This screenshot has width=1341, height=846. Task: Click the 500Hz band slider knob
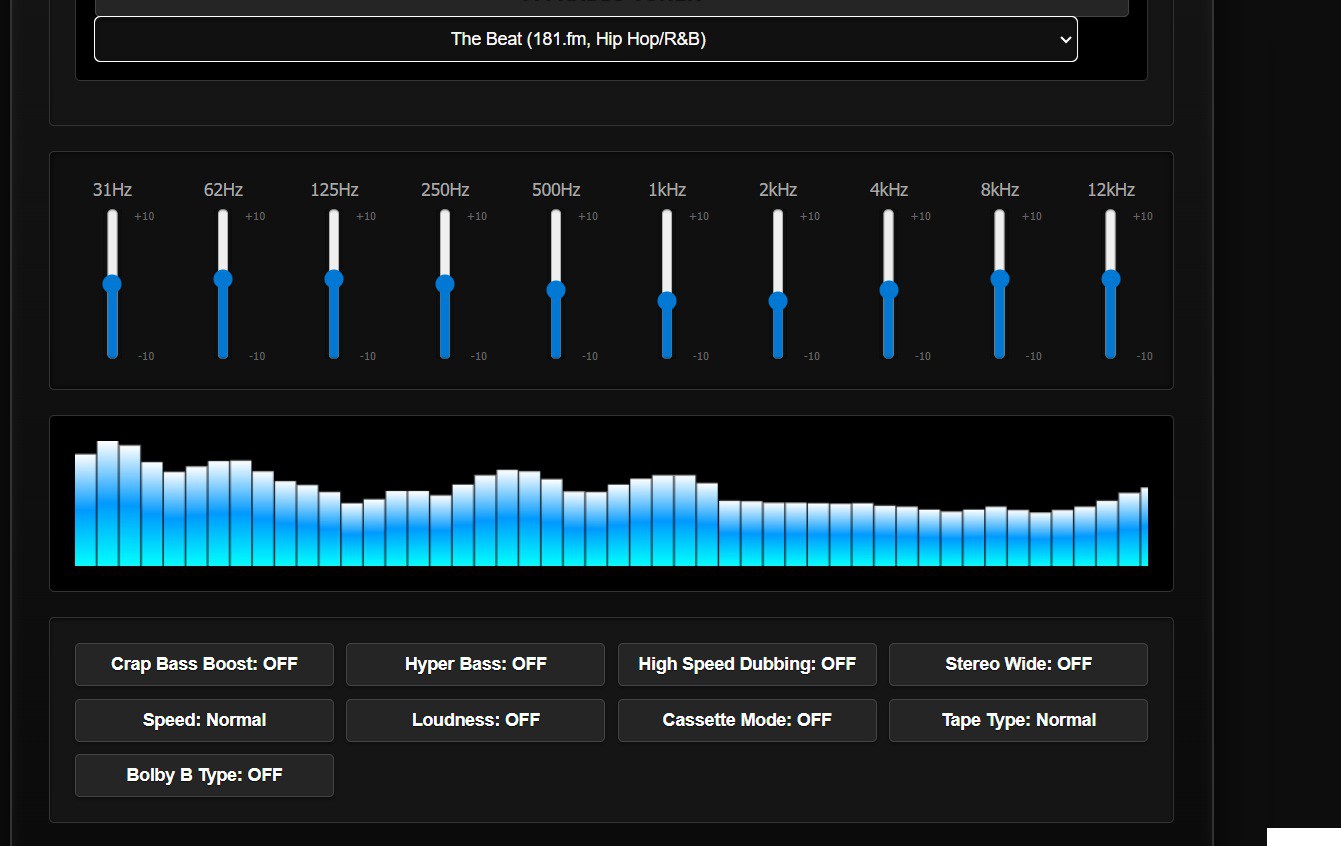[x=556, y=290]
